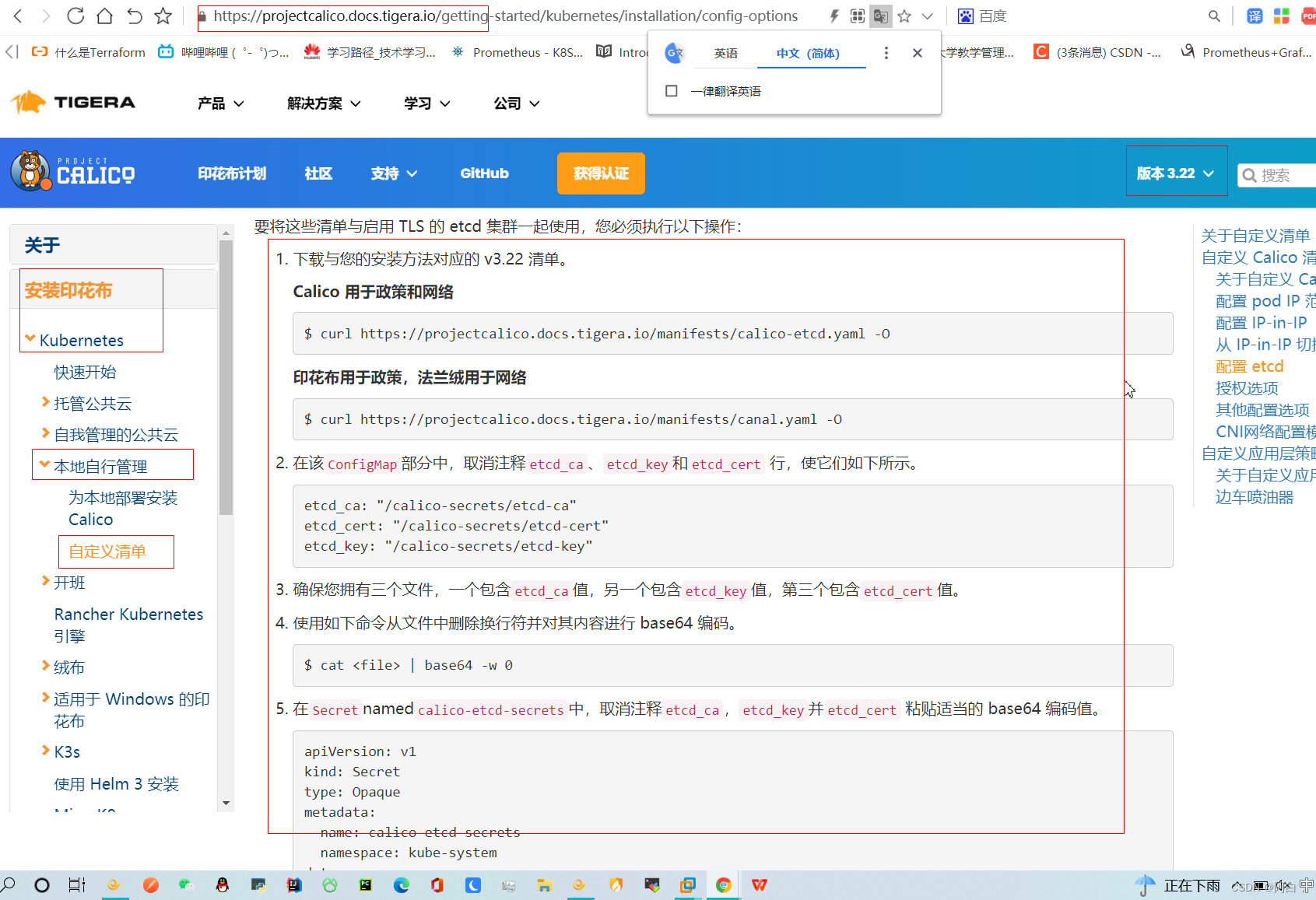Image resolution: width=1316 pixels, height=900 pixels.
Task: Open the colorful grid apps extension icon
Action: click(x=1282, y=16)
